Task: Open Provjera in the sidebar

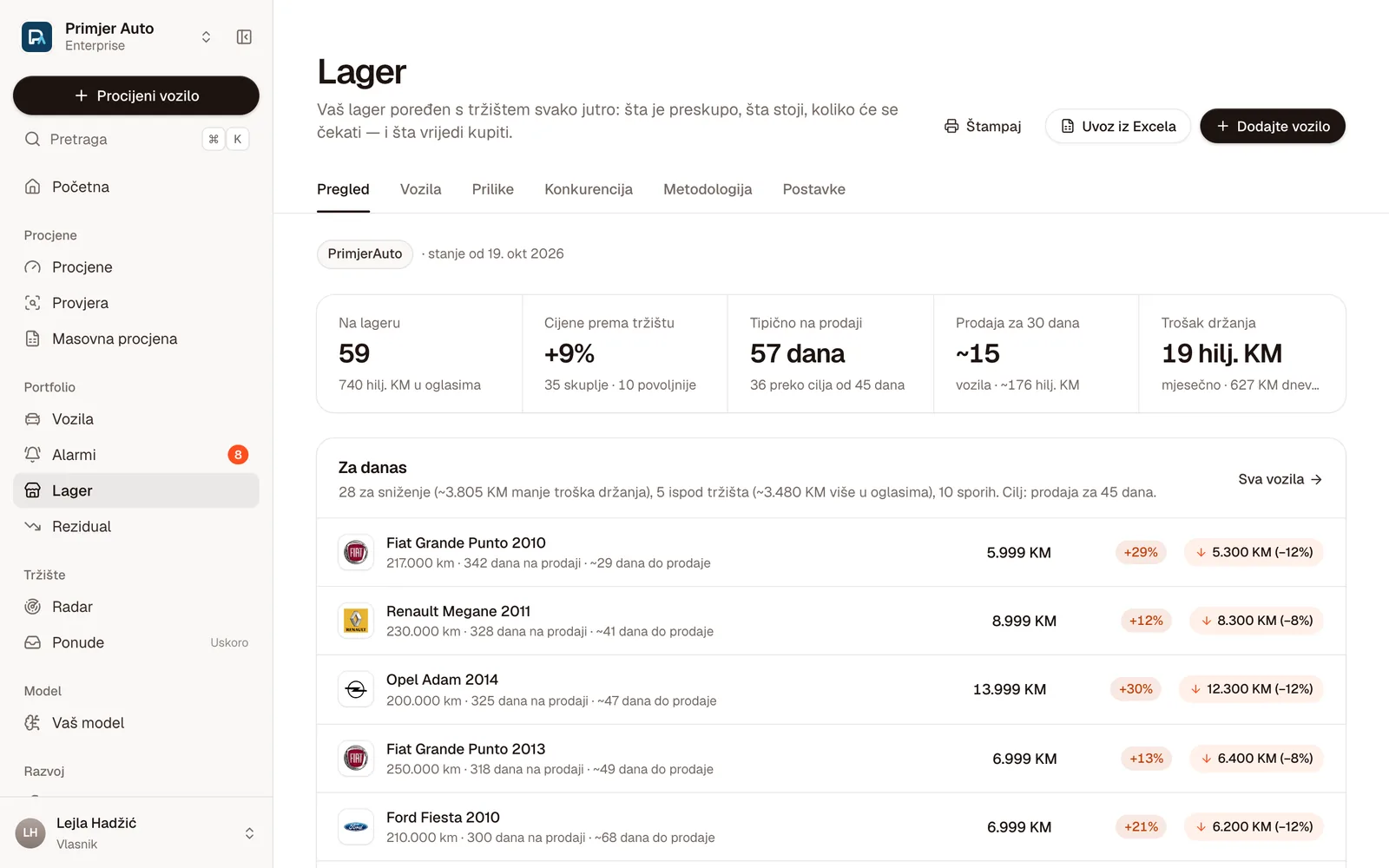Action: [136, 303]
